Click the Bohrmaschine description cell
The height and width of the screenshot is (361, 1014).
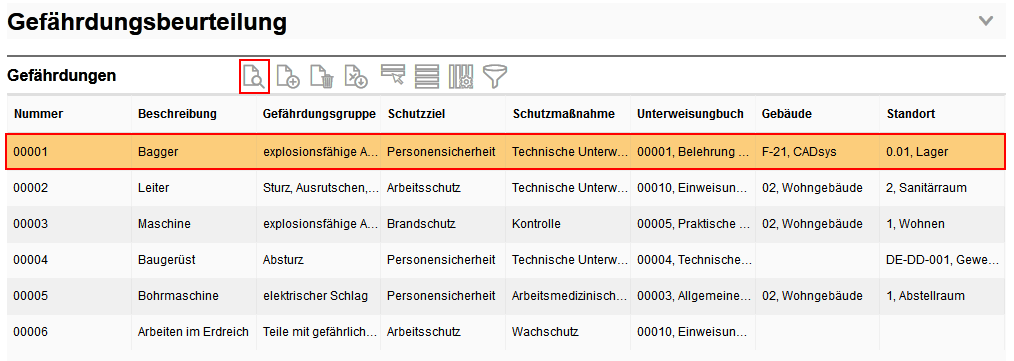pos(194,296)
